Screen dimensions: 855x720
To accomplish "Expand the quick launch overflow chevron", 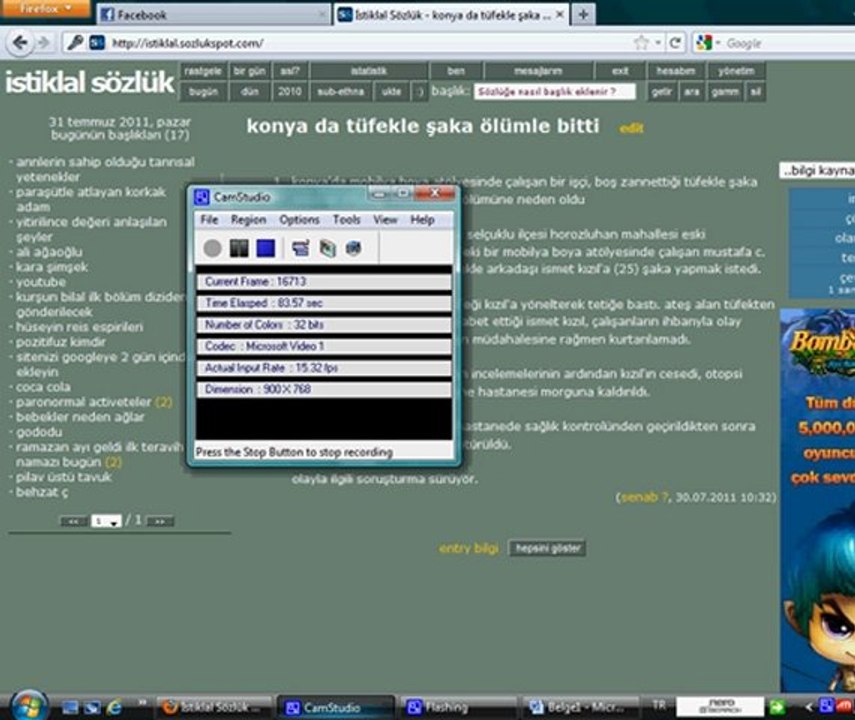I will 142,703.
